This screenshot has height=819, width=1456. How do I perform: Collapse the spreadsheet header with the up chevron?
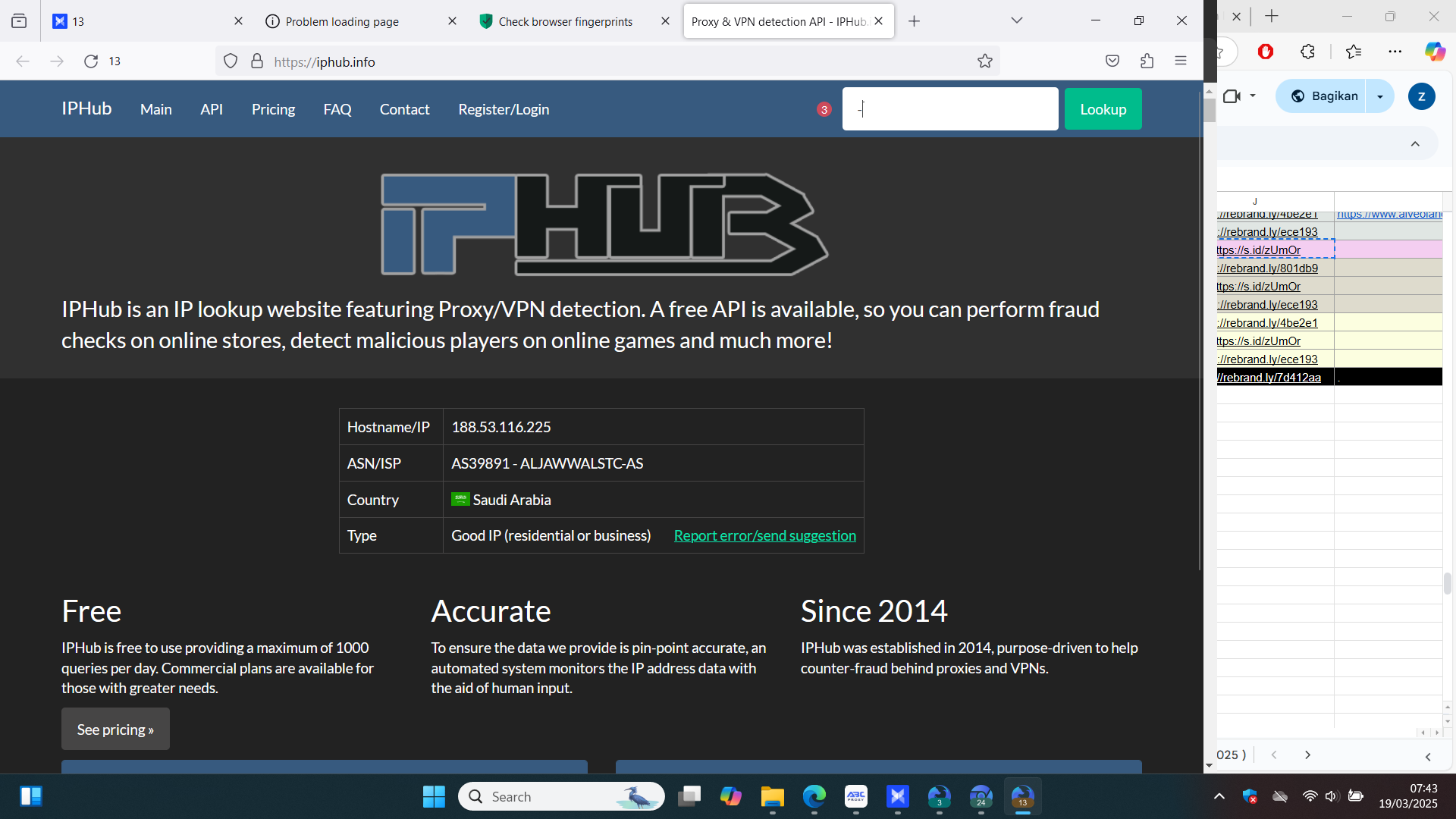(1415, 144)
